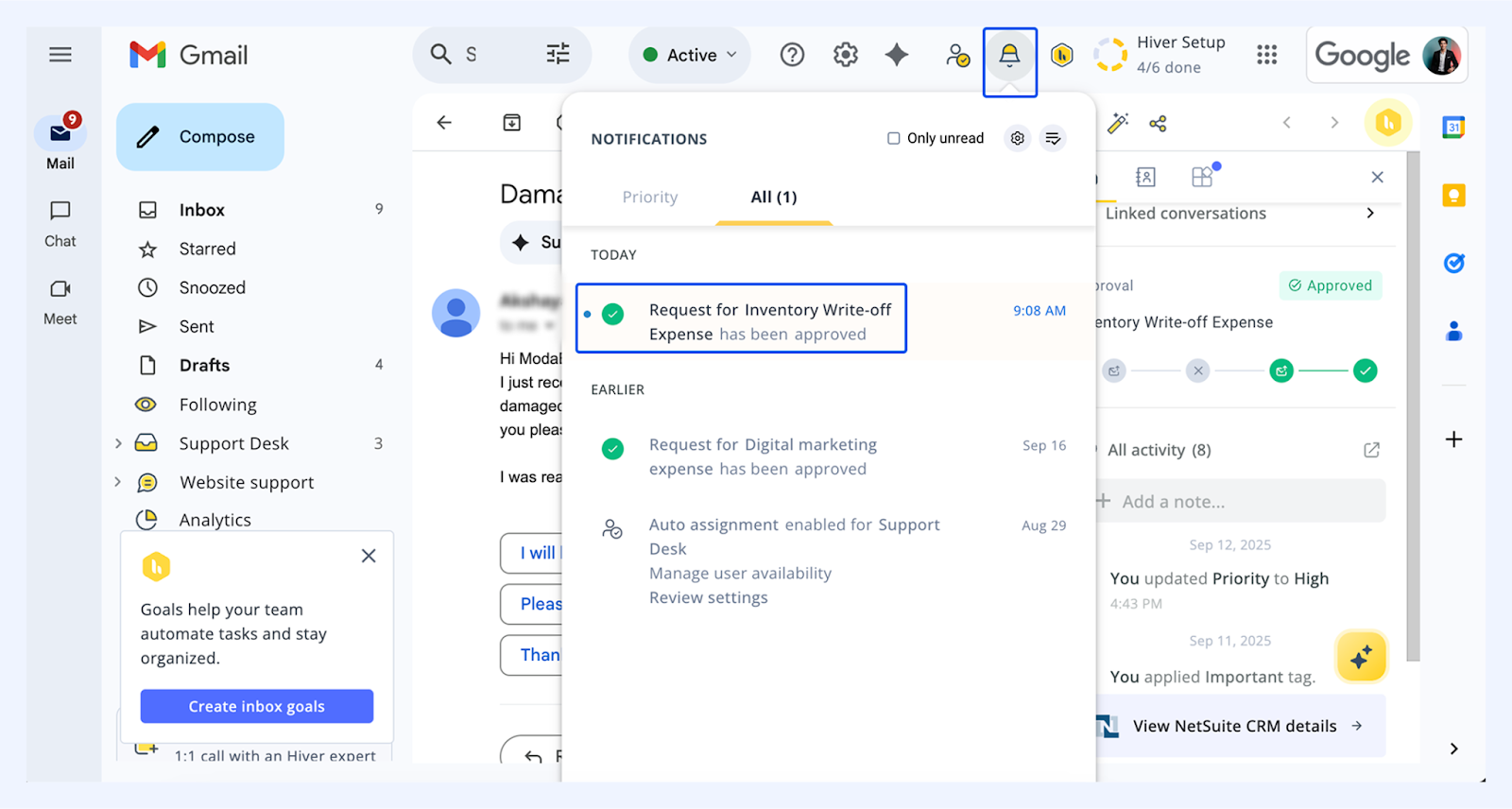Close the inbox goals card
The image size is (1512, 809).
pyautogui.click(x=369, y=556)
